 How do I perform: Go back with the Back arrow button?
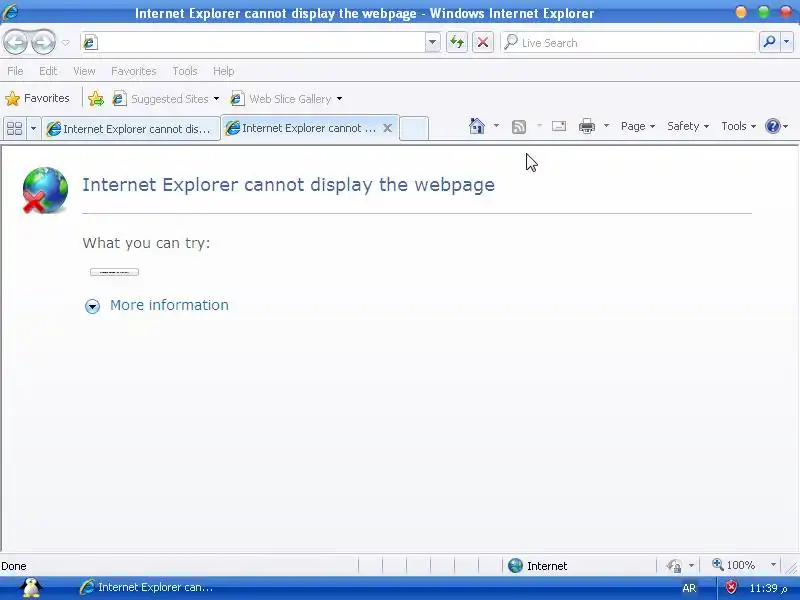click(15, 42)
